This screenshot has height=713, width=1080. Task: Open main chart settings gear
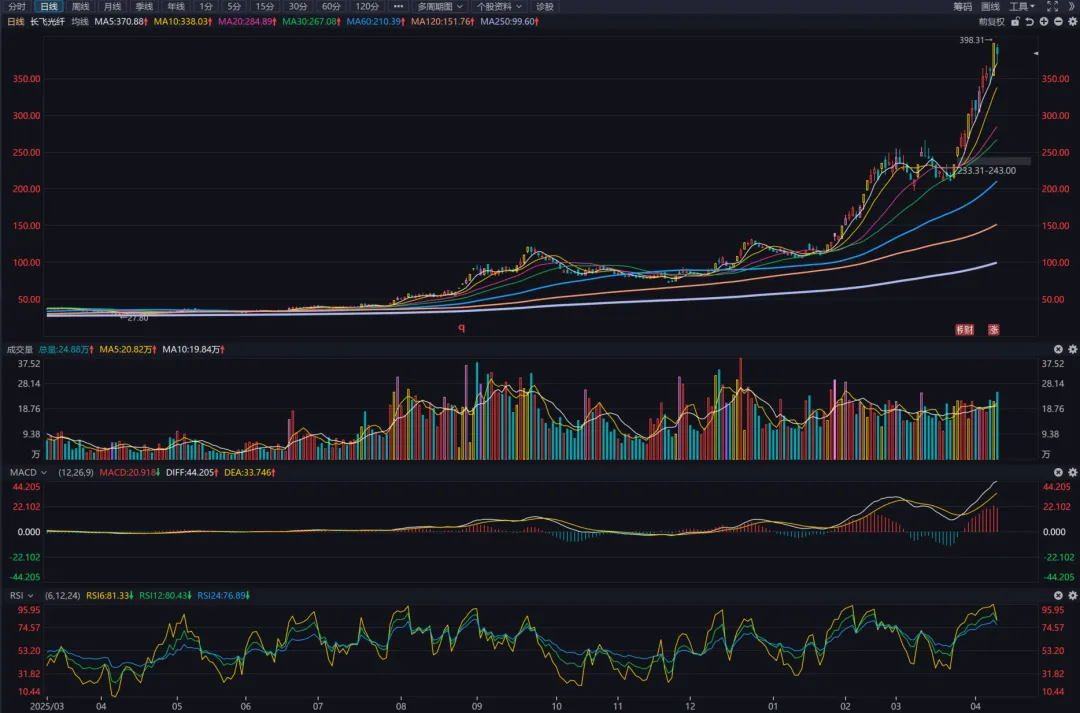click(x=1072, y=22)
